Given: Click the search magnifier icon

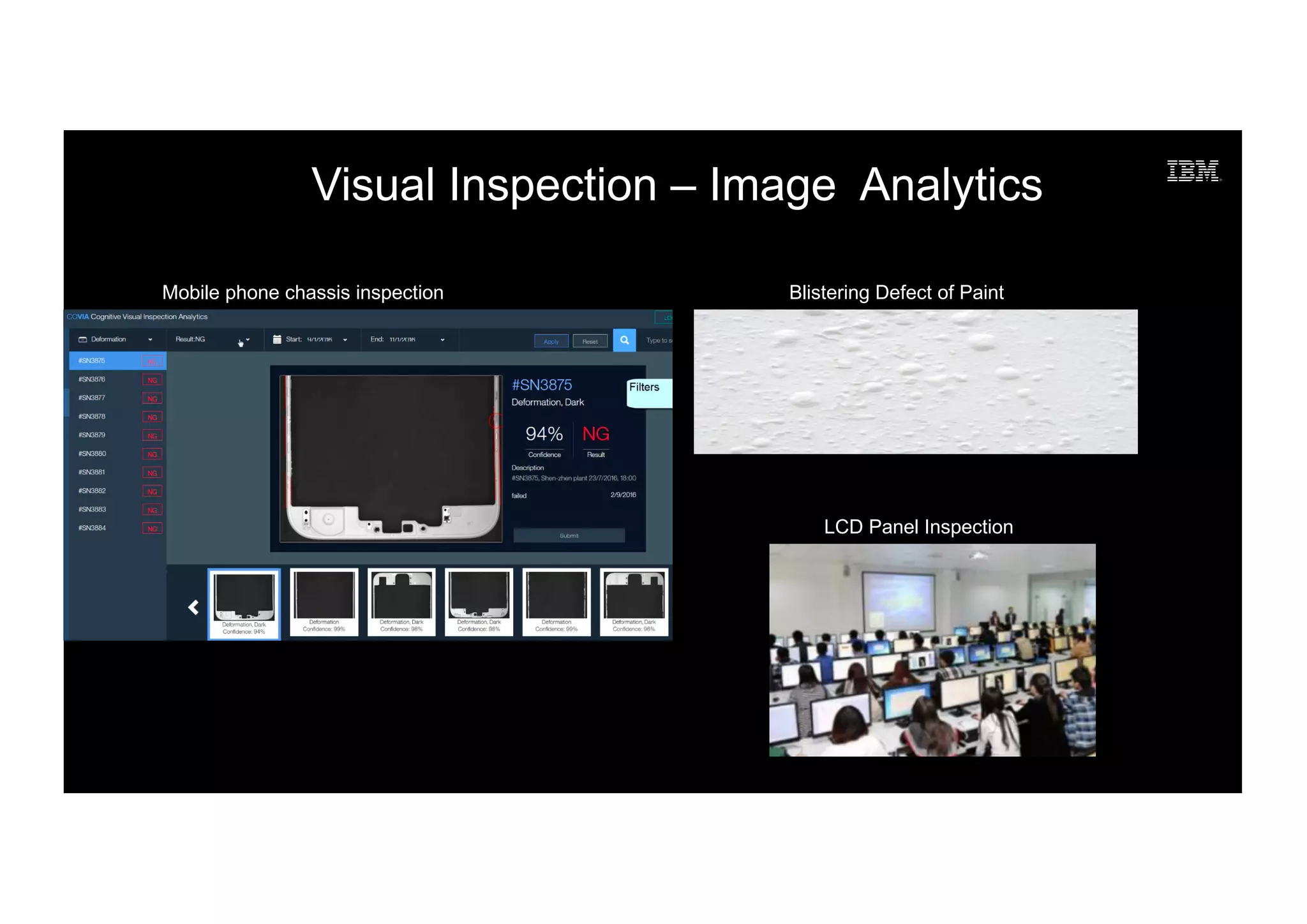Looking at the screenshot, I should coord(624,340).
